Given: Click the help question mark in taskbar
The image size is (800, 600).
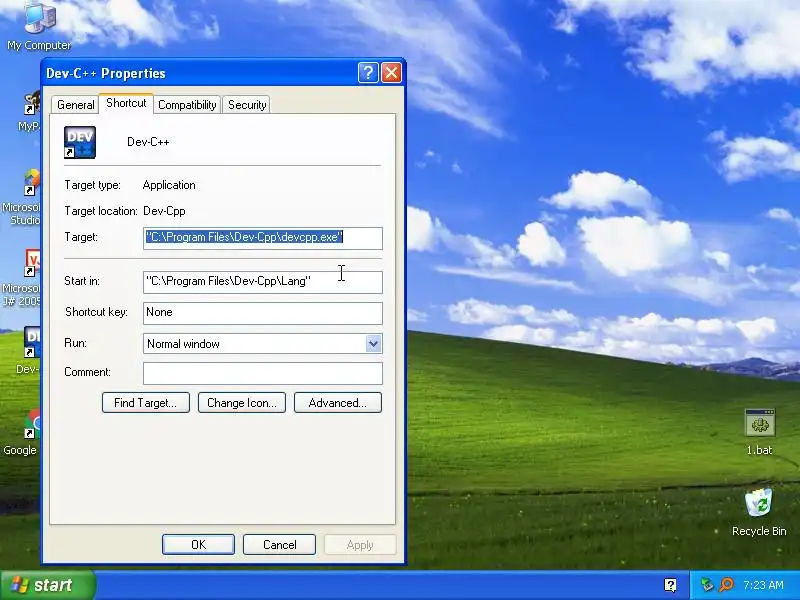Looking at the screenshot, I should point(670,585).
